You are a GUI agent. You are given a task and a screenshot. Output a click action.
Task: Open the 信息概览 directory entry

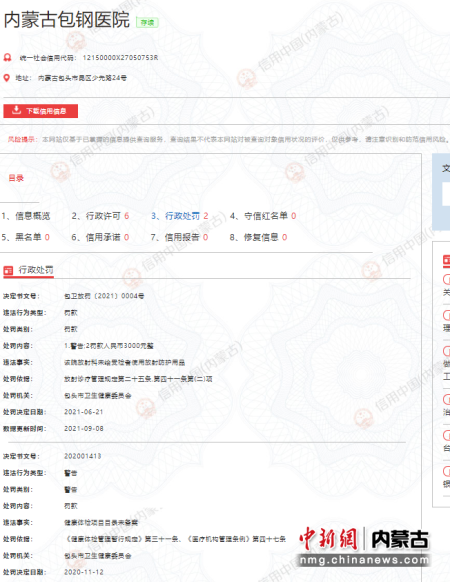click(x=26, y=216)
